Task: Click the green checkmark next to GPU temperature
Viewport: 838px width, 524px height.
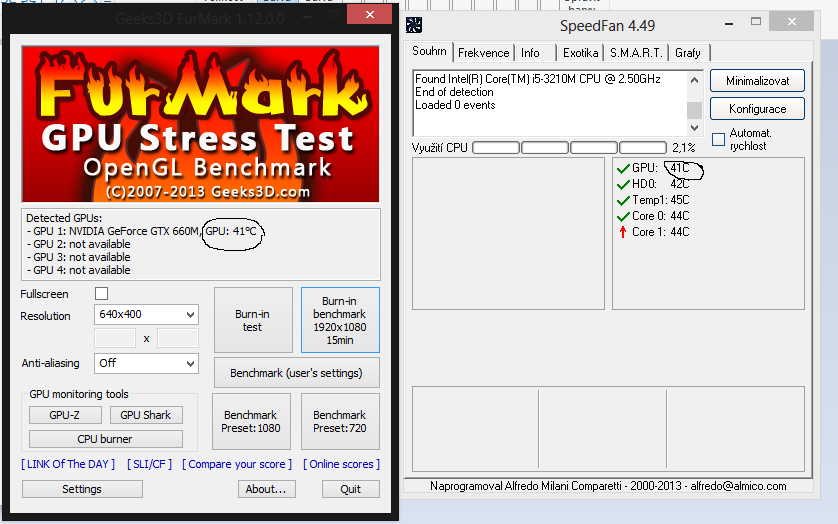Action: coord(623,169)
